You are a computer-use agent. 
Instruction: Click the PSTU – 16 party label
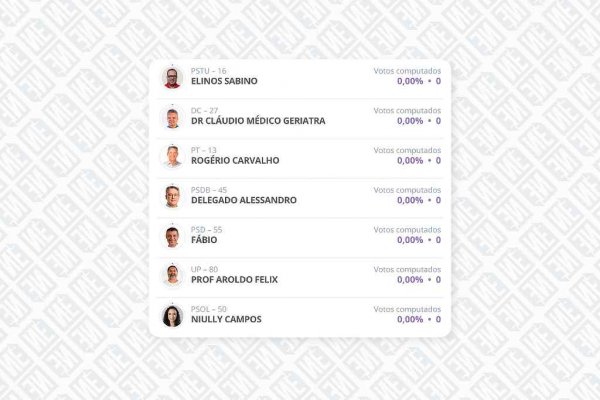209,71
